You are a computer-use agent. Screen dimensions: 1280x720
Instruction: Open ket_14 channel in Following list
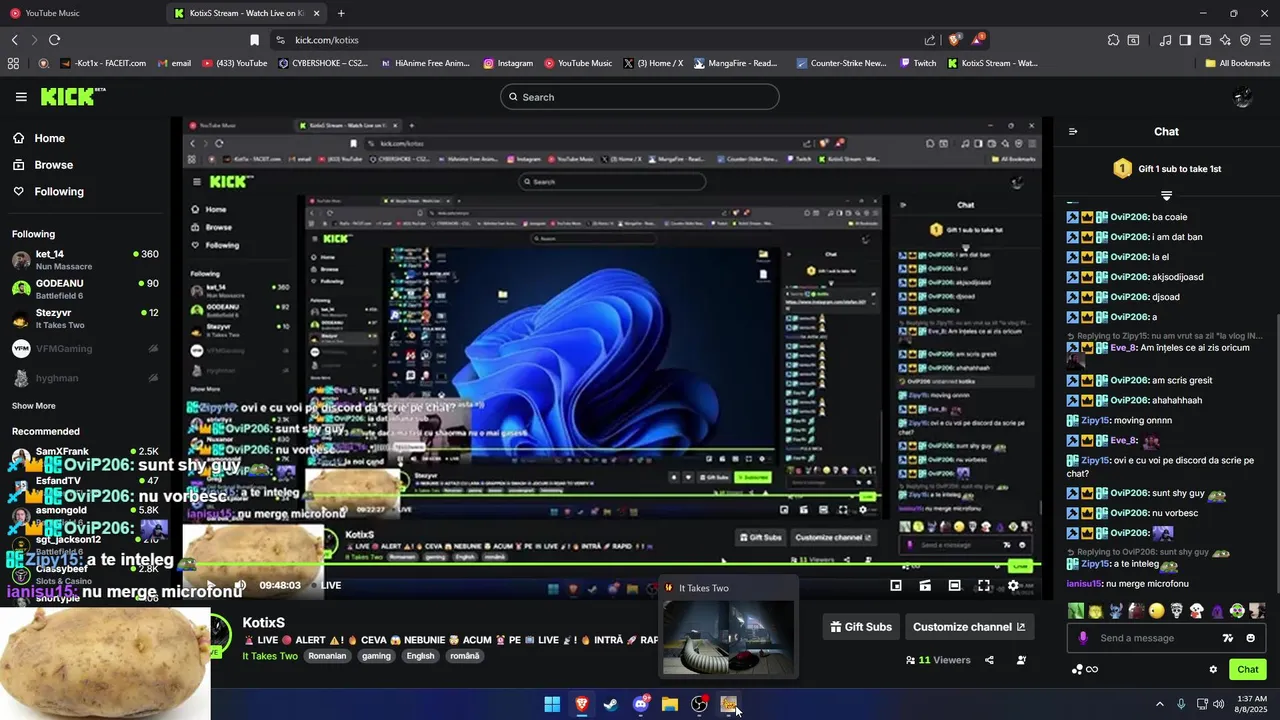pos(85,260)
